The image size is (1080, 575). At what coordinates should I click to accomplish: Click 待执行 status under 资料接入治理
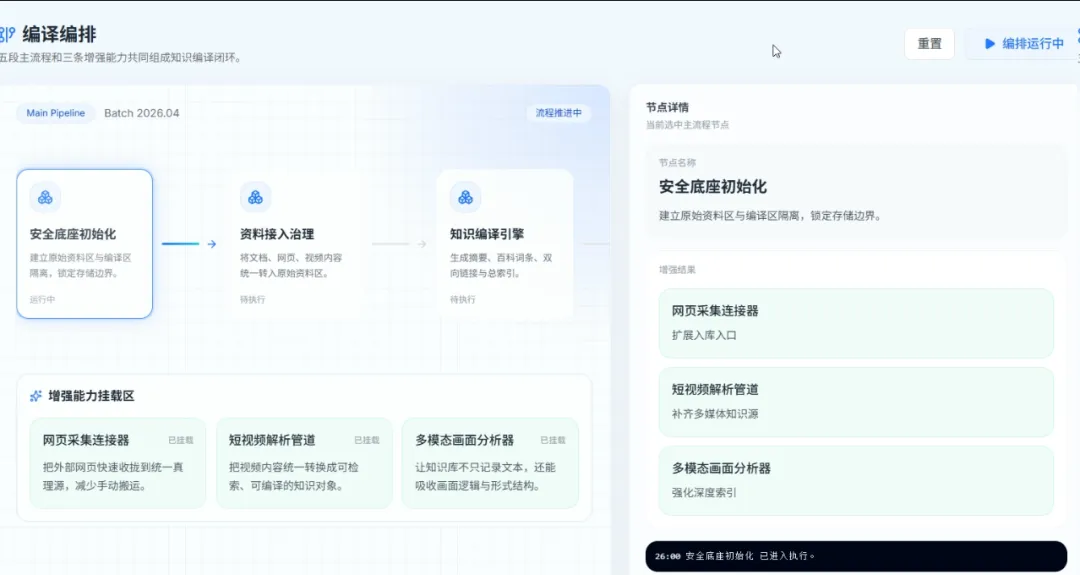click(x=252, y=300)
